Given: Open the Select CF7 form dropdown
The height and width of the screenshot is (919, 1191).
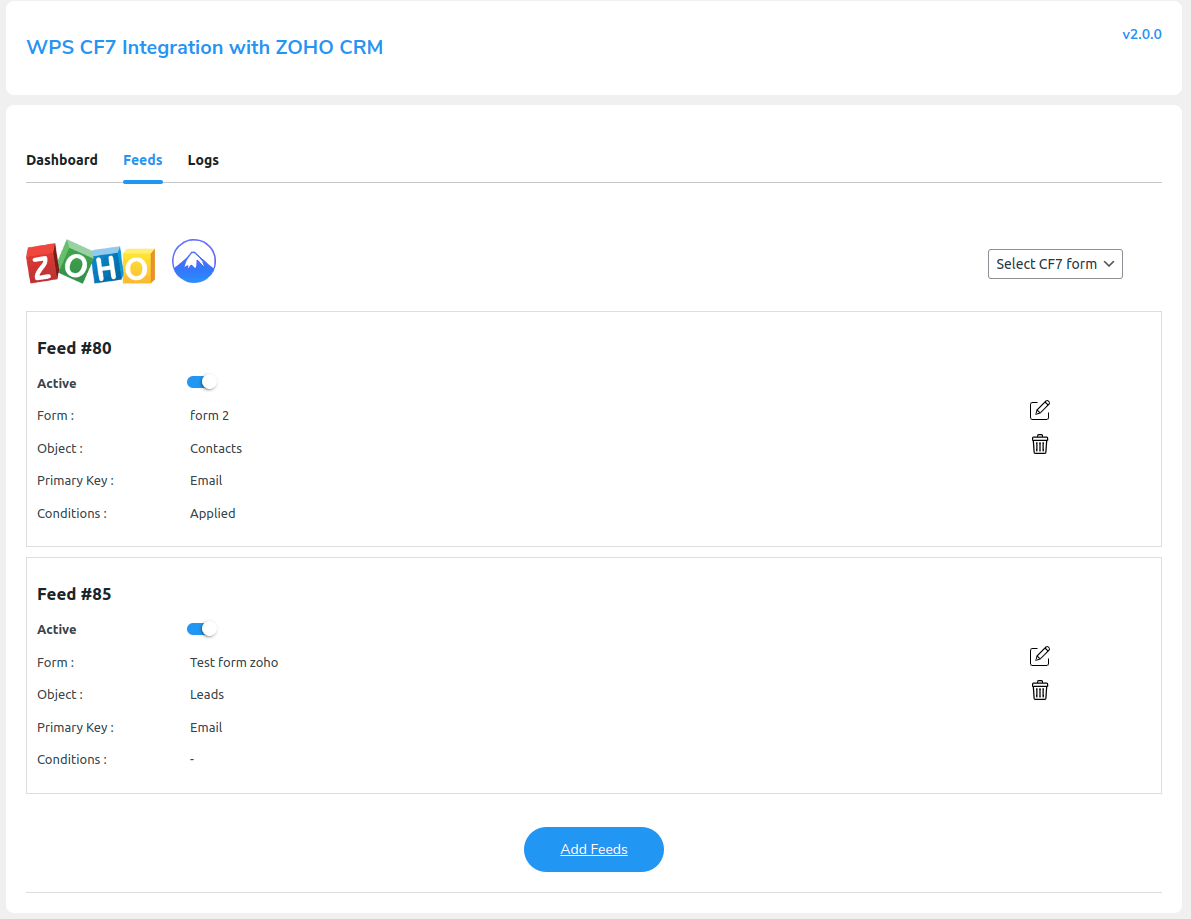Looking at the screenshot, I should [1055, 263].
